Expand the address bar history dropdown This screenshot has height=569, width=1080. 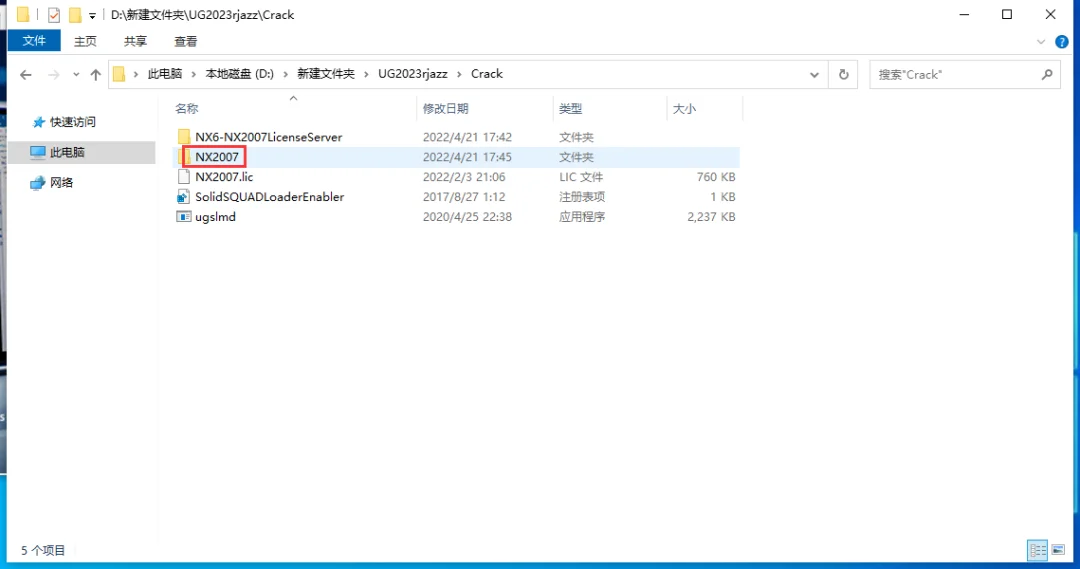pos(814,74)
